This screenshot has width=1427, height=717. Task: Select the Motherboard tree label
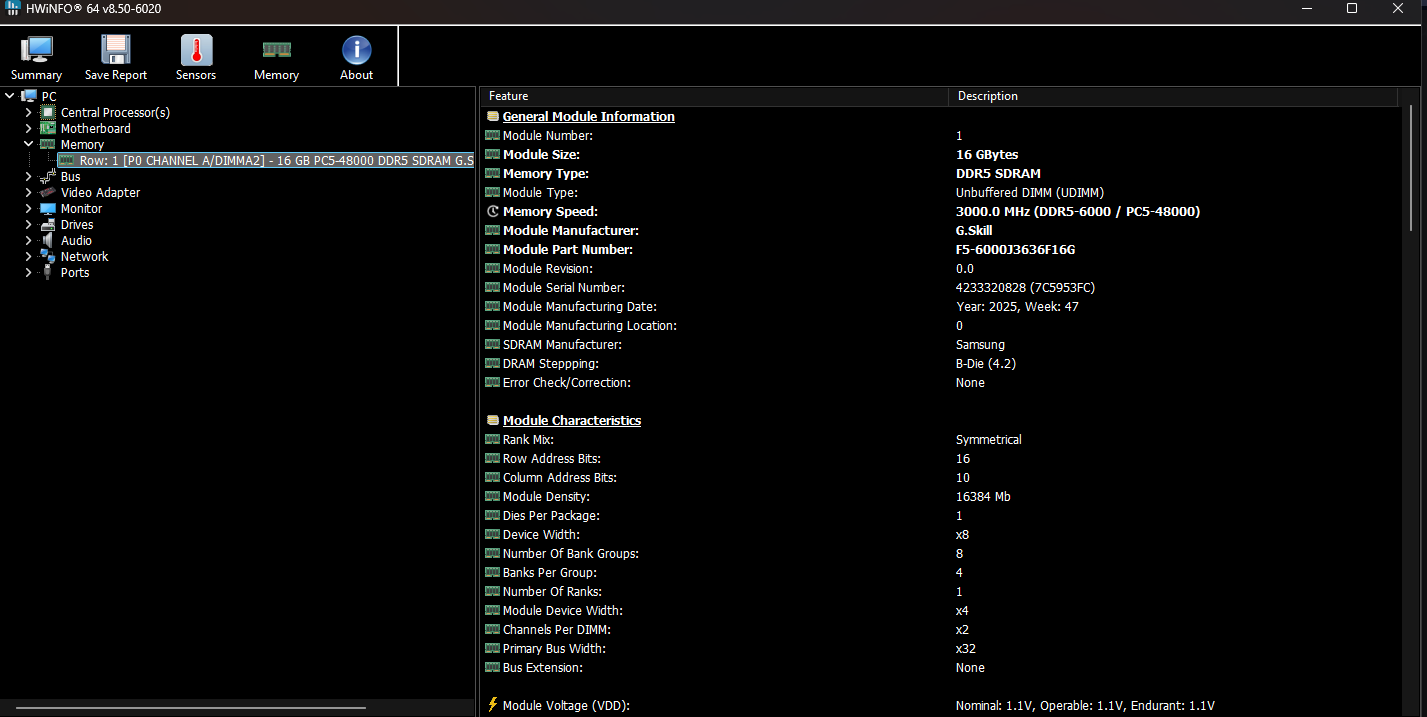[x=95, y=128]
